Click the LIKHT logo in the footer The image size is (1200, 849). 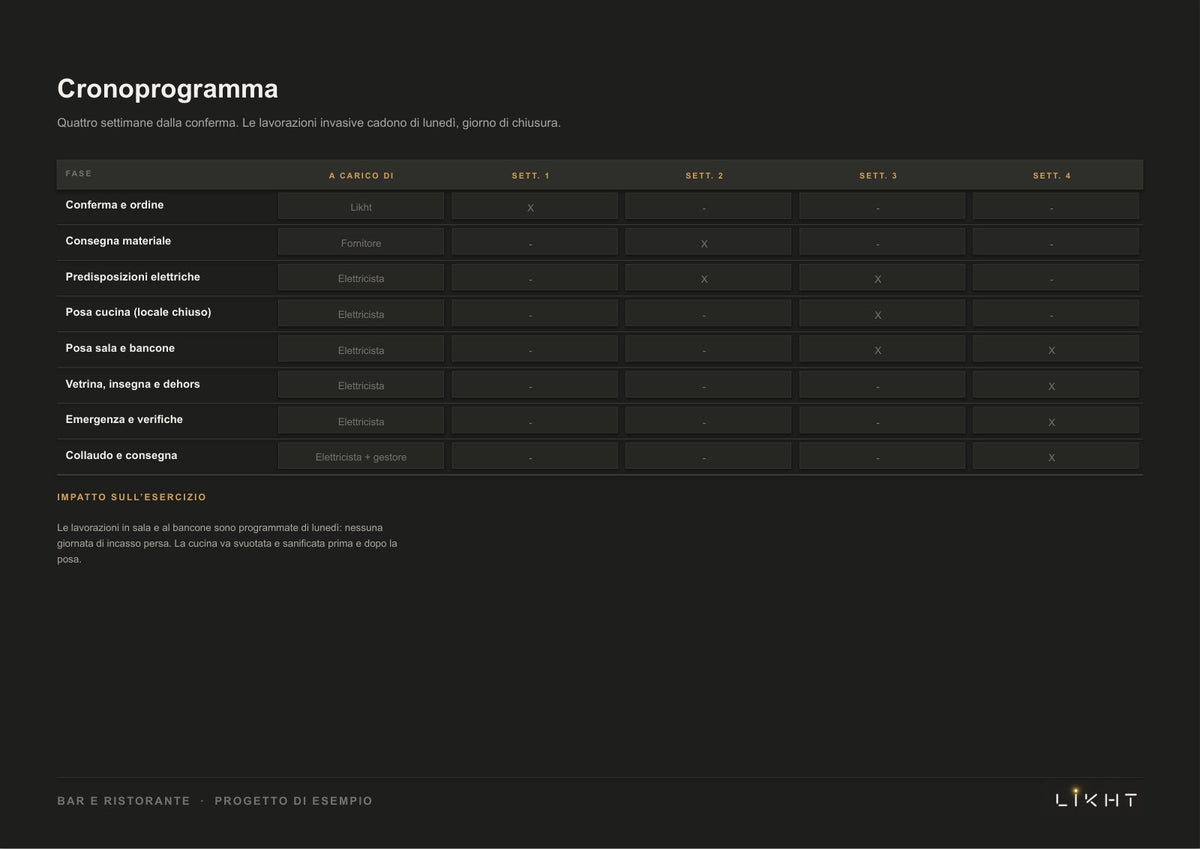click(x=1097, y=799)
